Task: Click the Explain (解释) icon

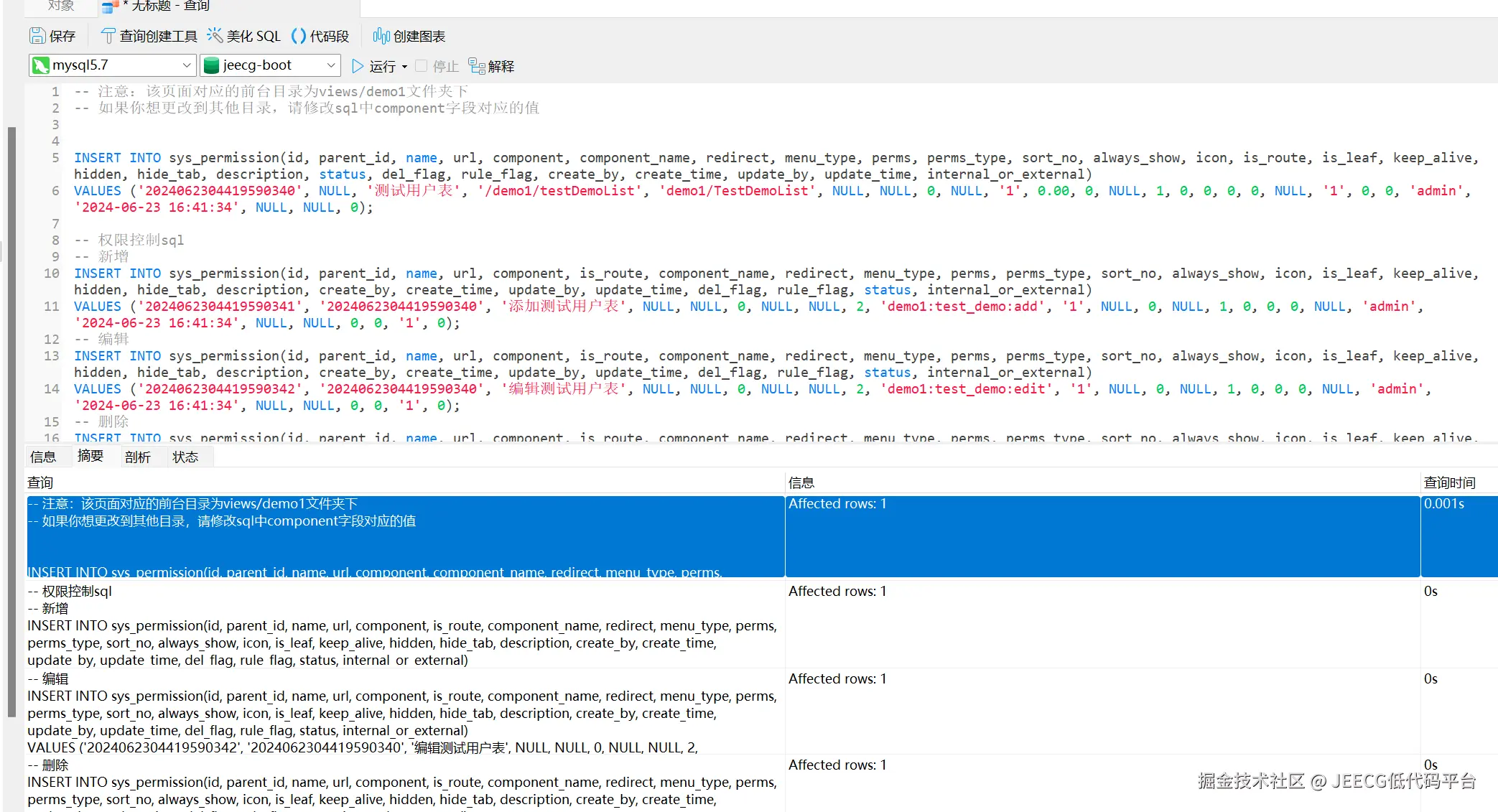Action: (477, 66)
